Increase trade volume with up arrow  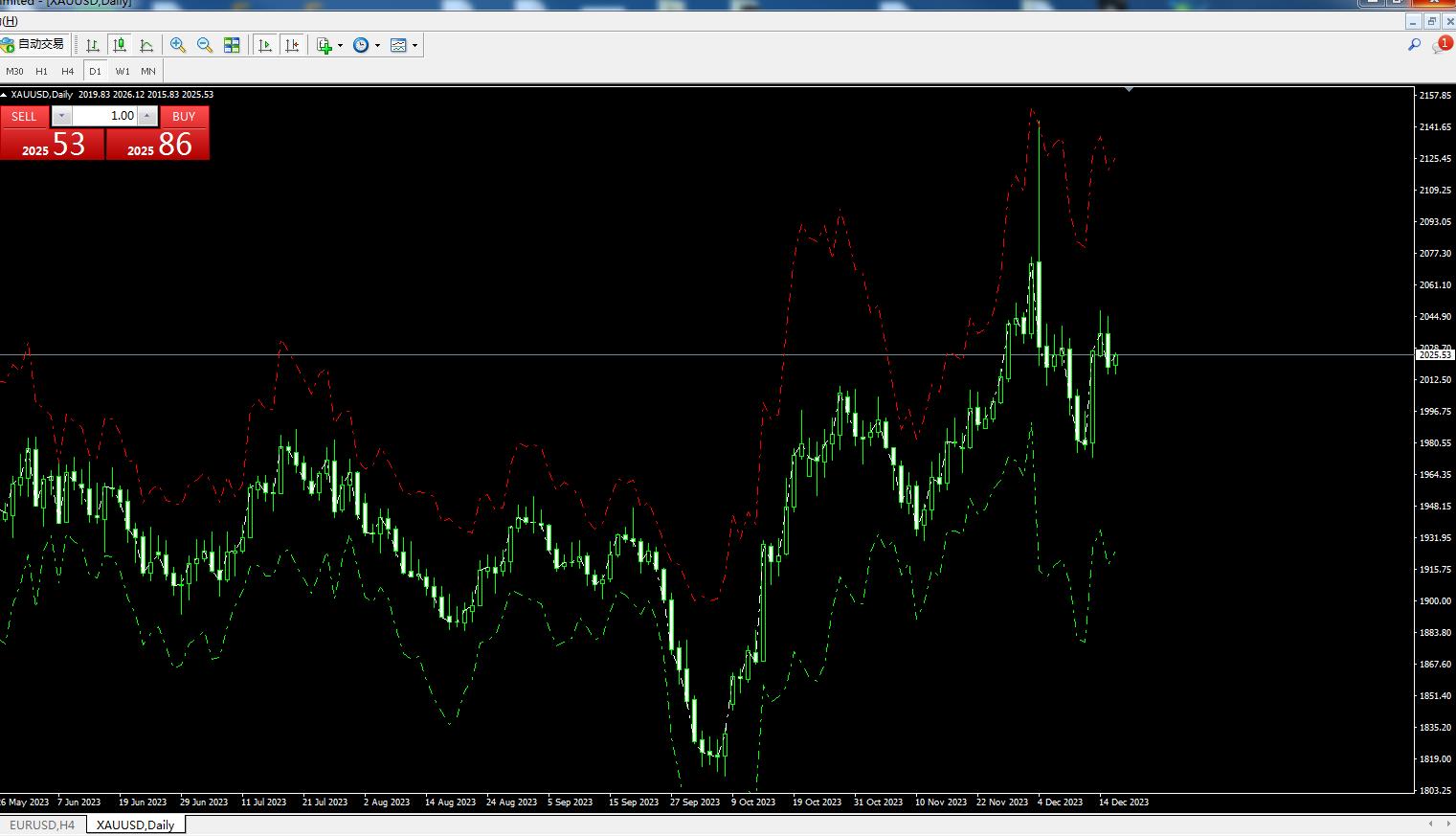pos(146,116)
